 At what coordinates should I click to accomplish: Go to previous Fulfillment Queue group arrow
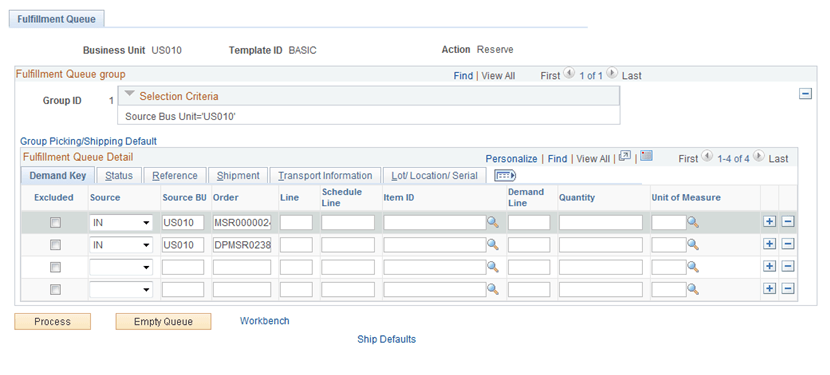coord(570,74)
